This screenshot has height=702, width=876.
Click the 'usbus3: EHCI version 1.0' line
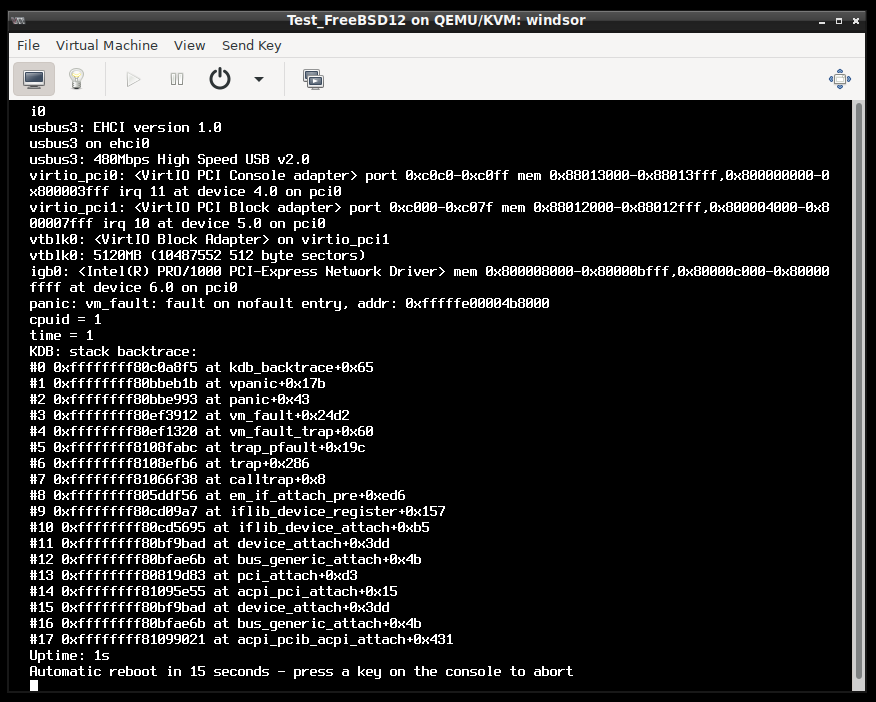coord(125,127)
